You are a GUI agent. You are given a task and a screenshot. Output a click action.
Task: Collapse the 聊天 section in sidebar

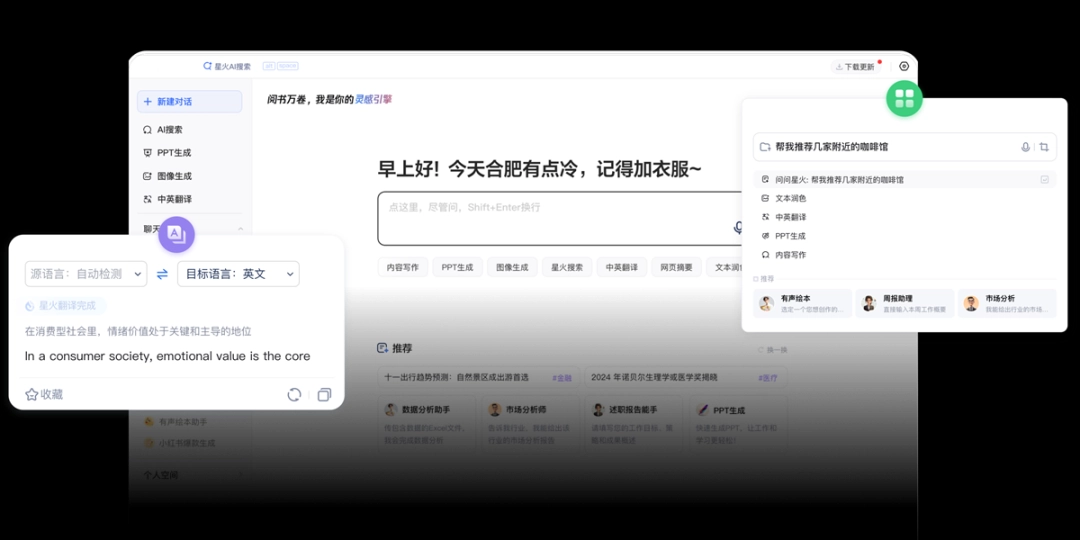click(x=240, y=229)
